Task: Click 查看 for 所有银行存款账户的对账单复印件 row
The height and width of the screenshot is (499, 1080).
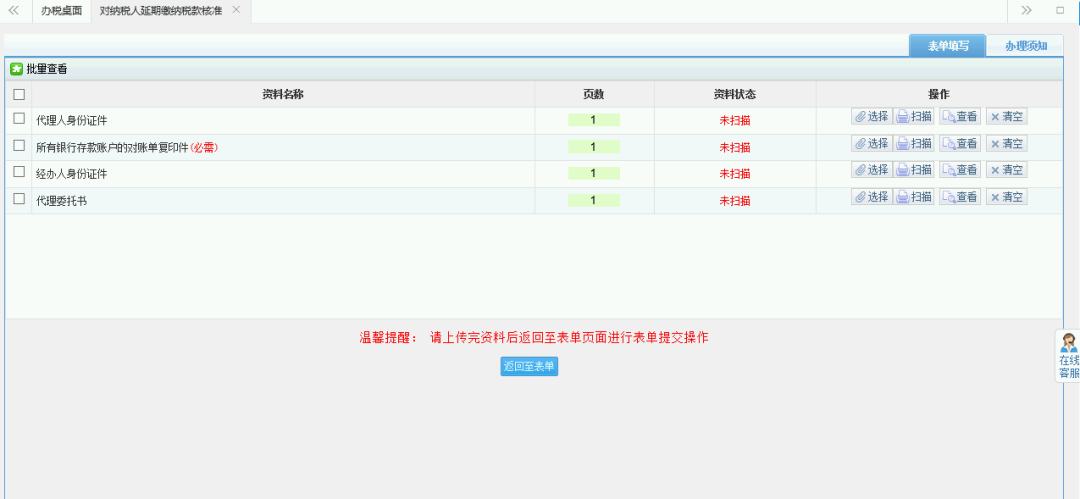Action: point(959,143)
